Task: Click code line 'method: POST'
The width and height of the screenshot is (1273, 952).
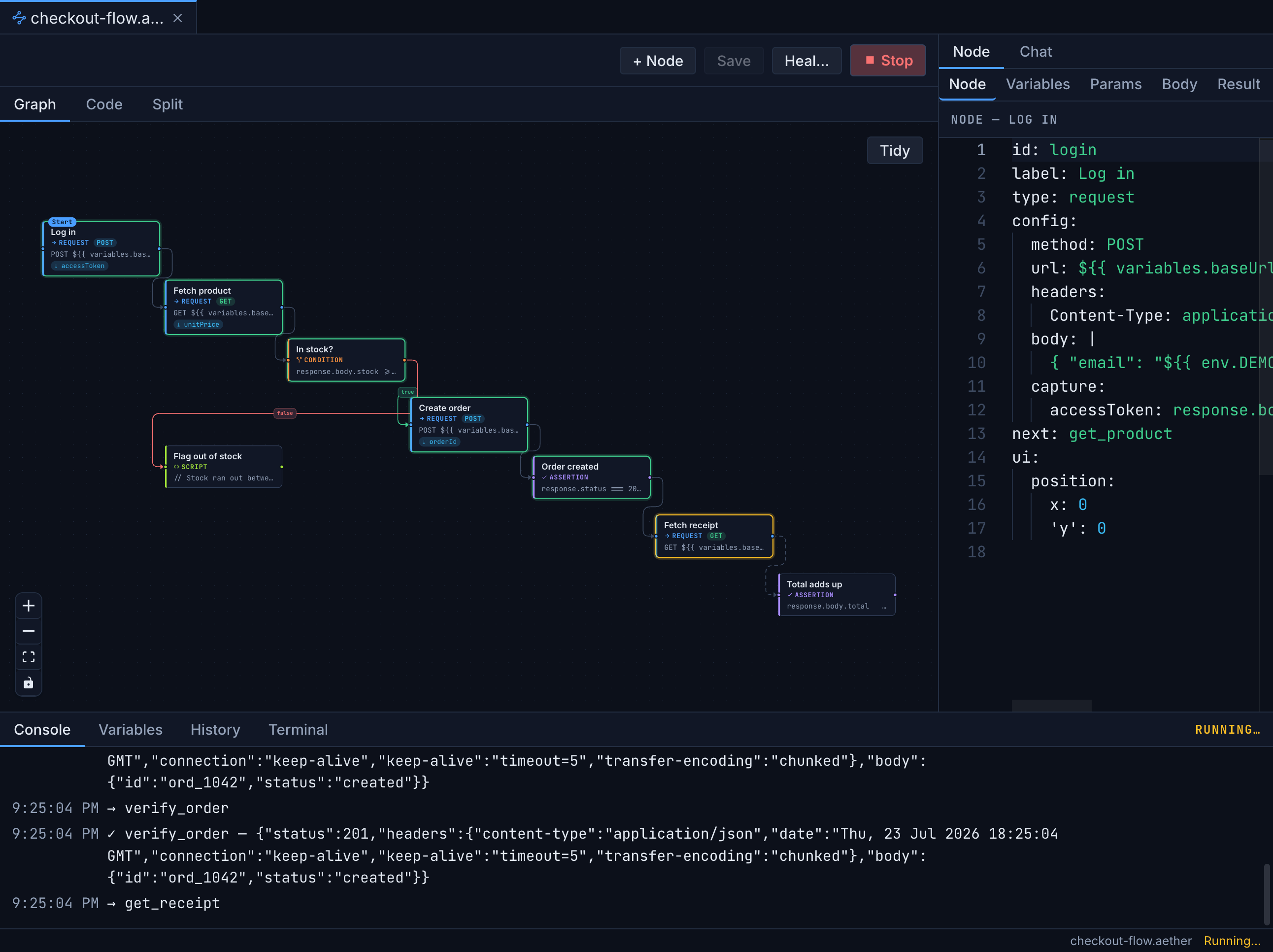Action: pyautogui.click(x=1087, y=244)
